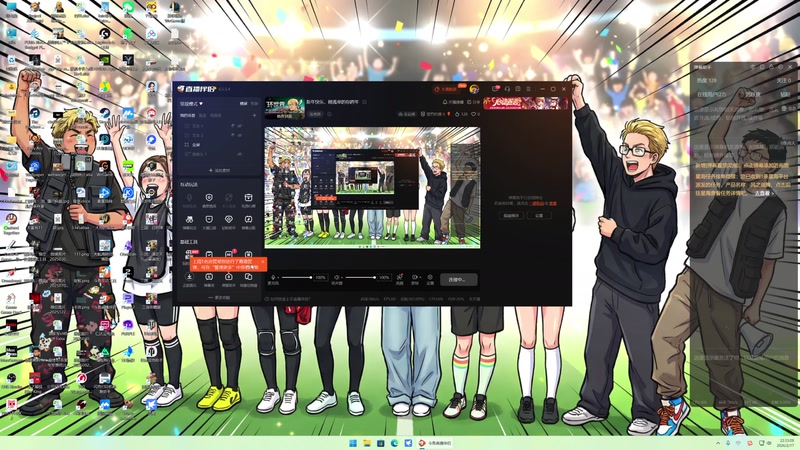Open the user avatar in title bar
Viewport: 800px width, 450px height.
click(x=474, y=89)
